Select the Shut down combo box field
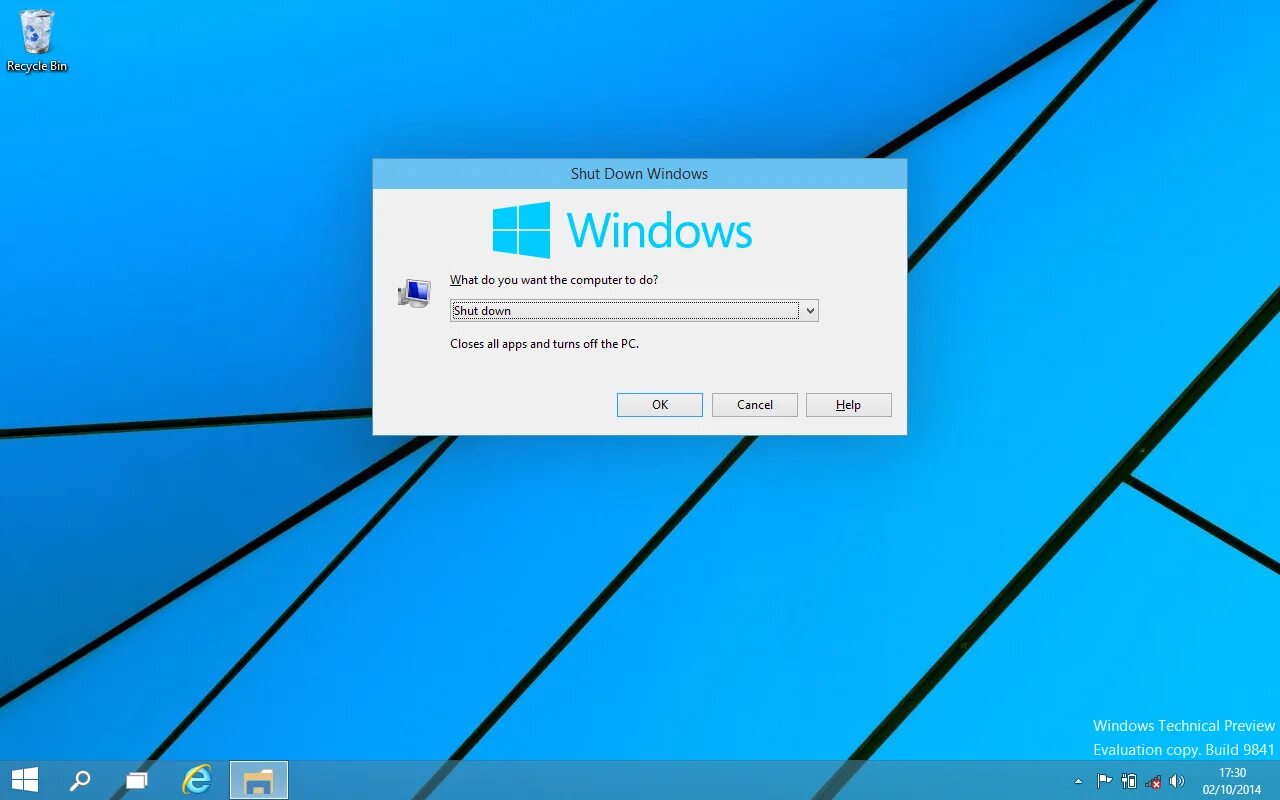Image resolution: width=1280 pixels, height=800 pixels. pyautogui.click(x=634, y=311)
